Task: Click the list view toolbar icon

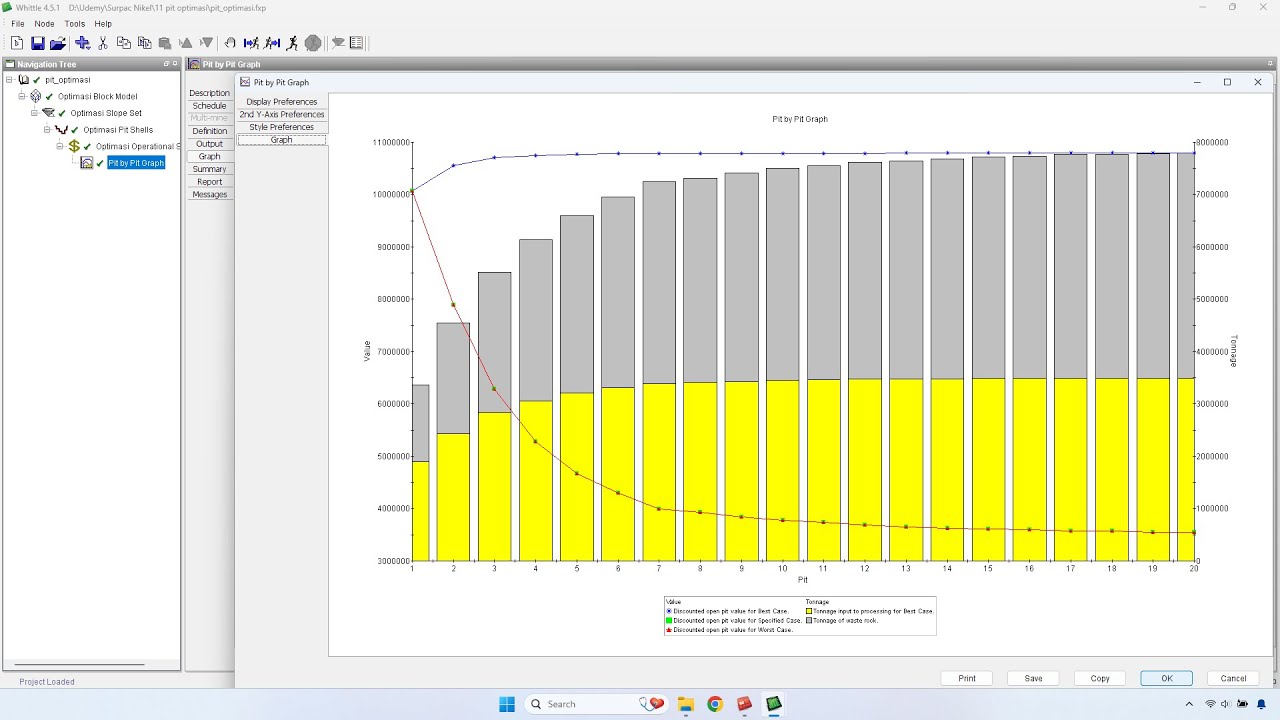Action: 356,43
